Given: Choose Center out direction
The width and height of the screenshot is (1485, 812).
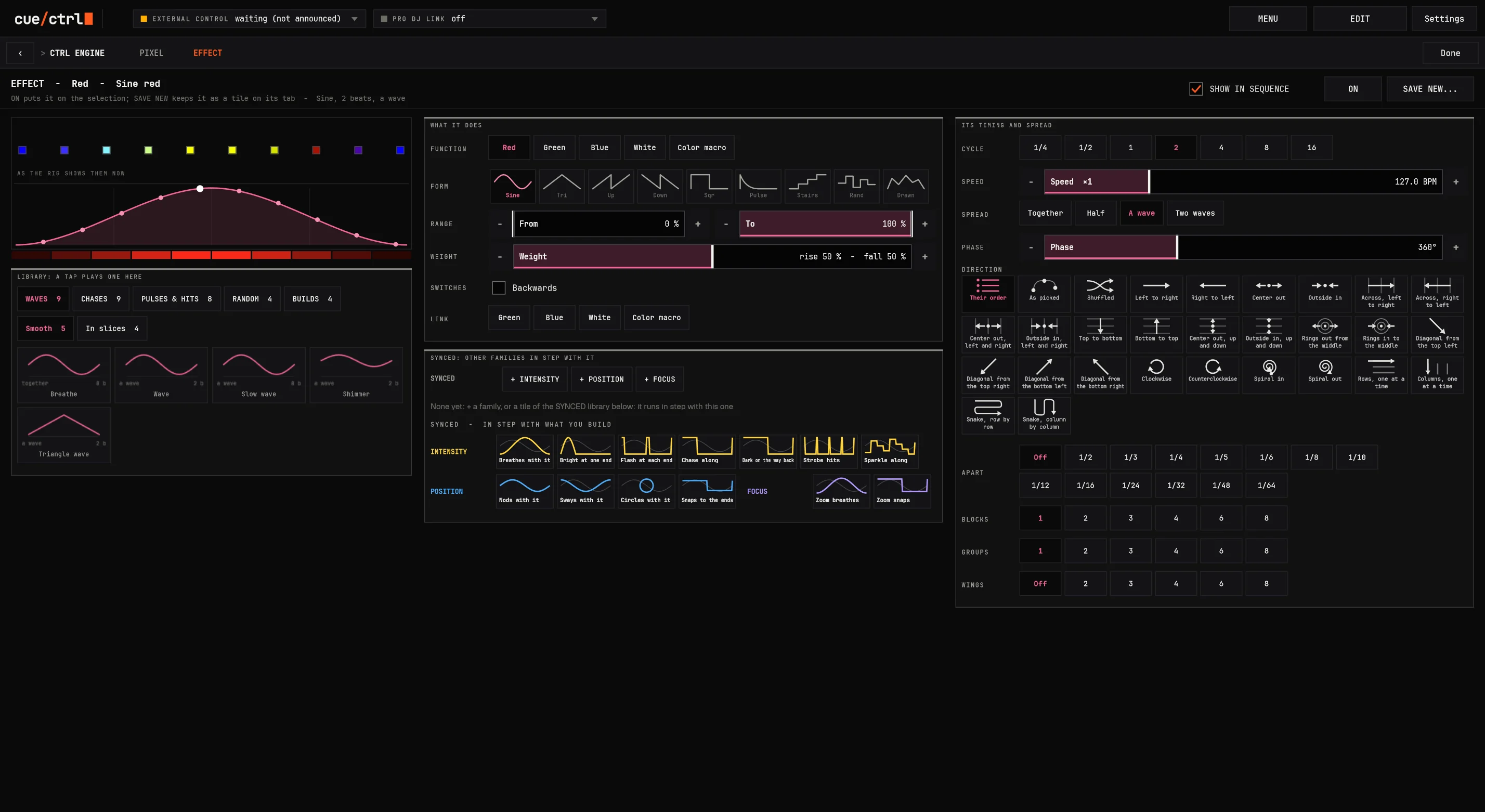Looking at the screenshot, I should point(1268,293).
